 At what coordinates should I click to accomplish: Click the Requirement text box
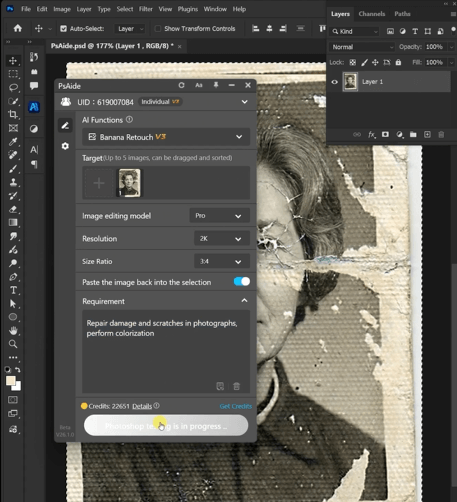coord(166,352)
